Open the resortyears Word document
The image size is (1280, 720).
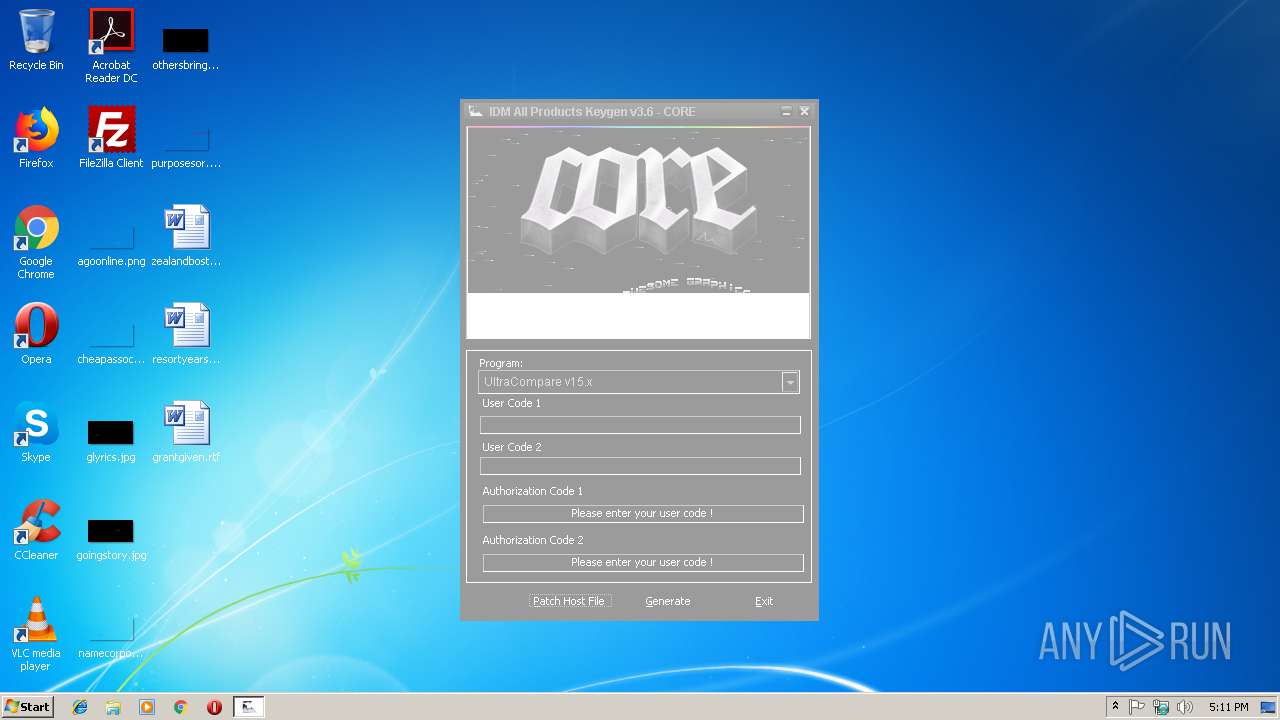pyautogui.click(x=185, y=334)
